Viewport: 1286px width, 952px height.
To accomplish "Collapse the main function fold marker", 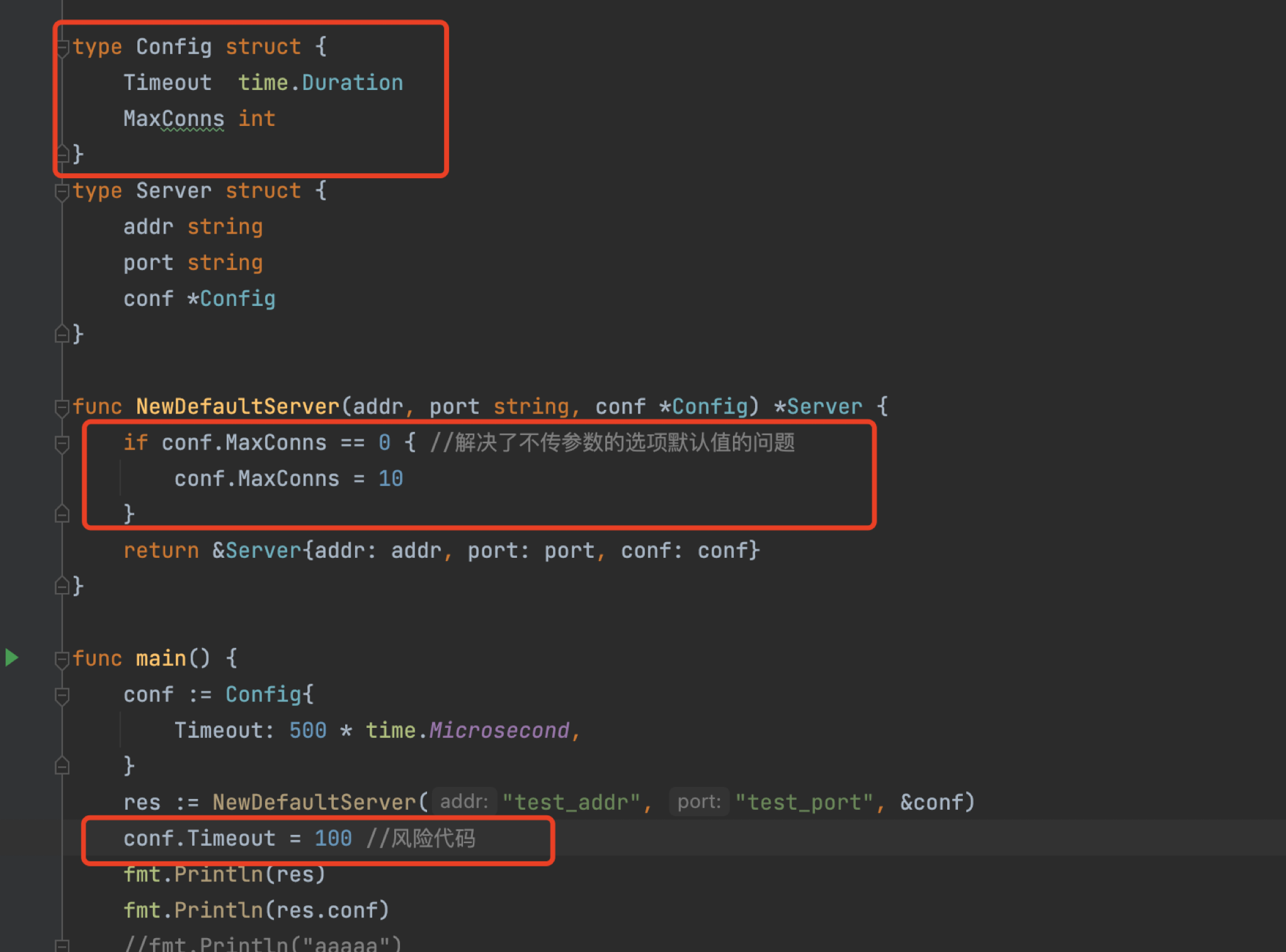I will (62, 659).
